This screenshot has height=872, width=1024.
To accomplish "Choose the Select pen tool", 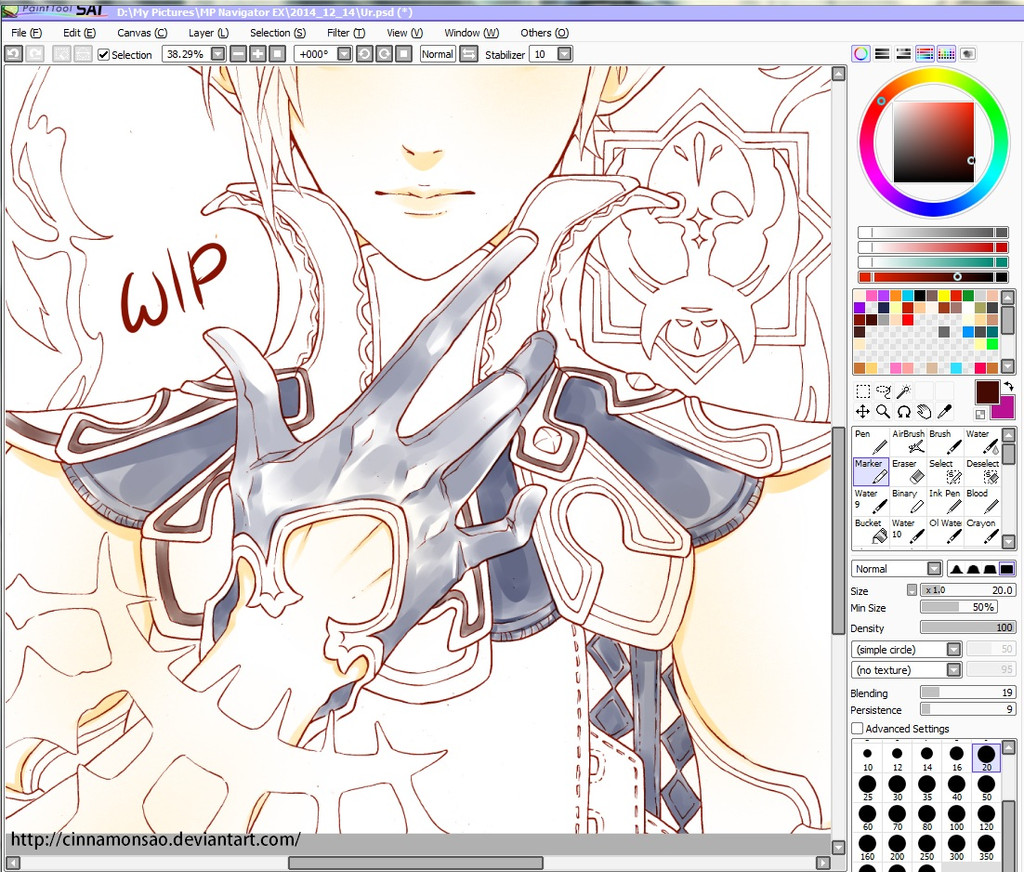I will [x=945, y=471].
